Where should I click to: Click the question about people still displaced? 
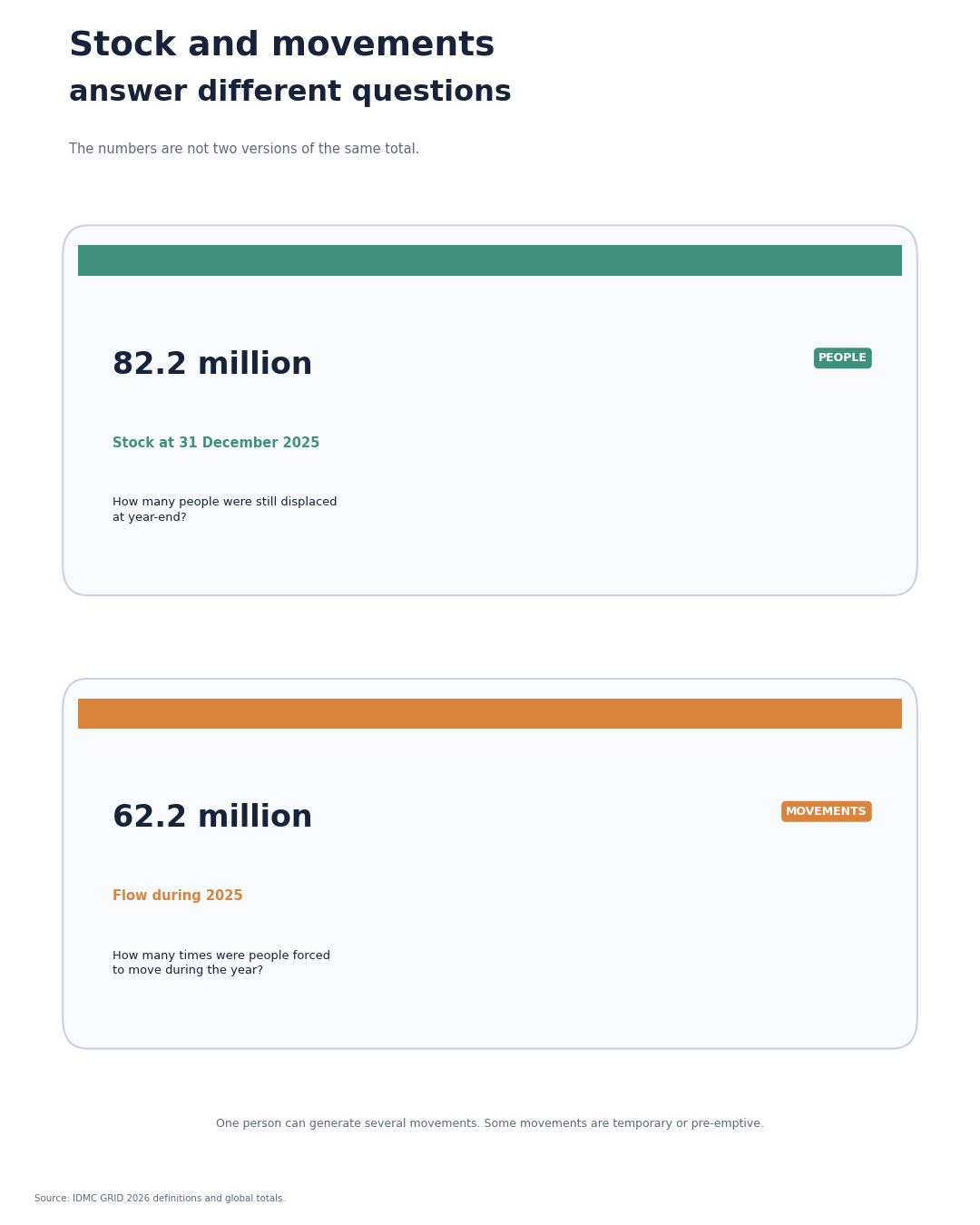225,510
